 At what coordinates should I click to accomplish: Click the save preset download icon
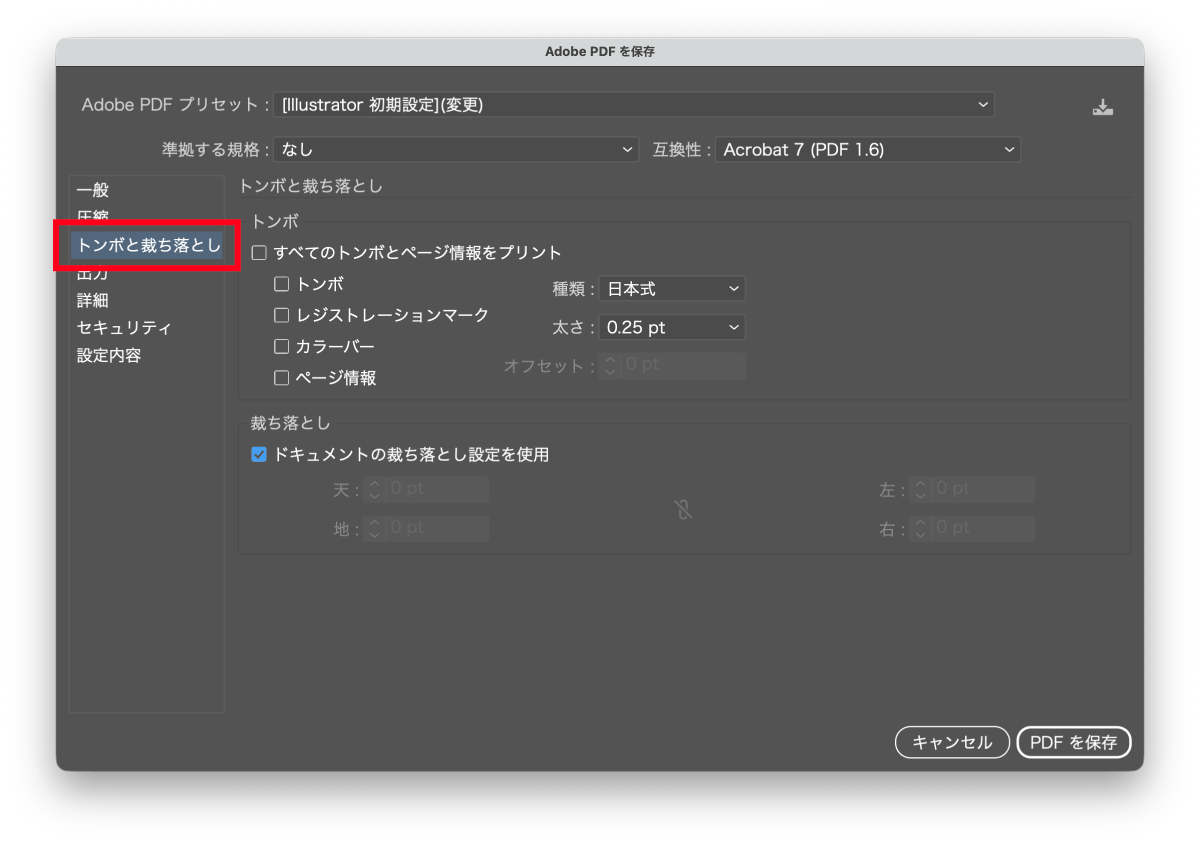tap(1103, 107)
